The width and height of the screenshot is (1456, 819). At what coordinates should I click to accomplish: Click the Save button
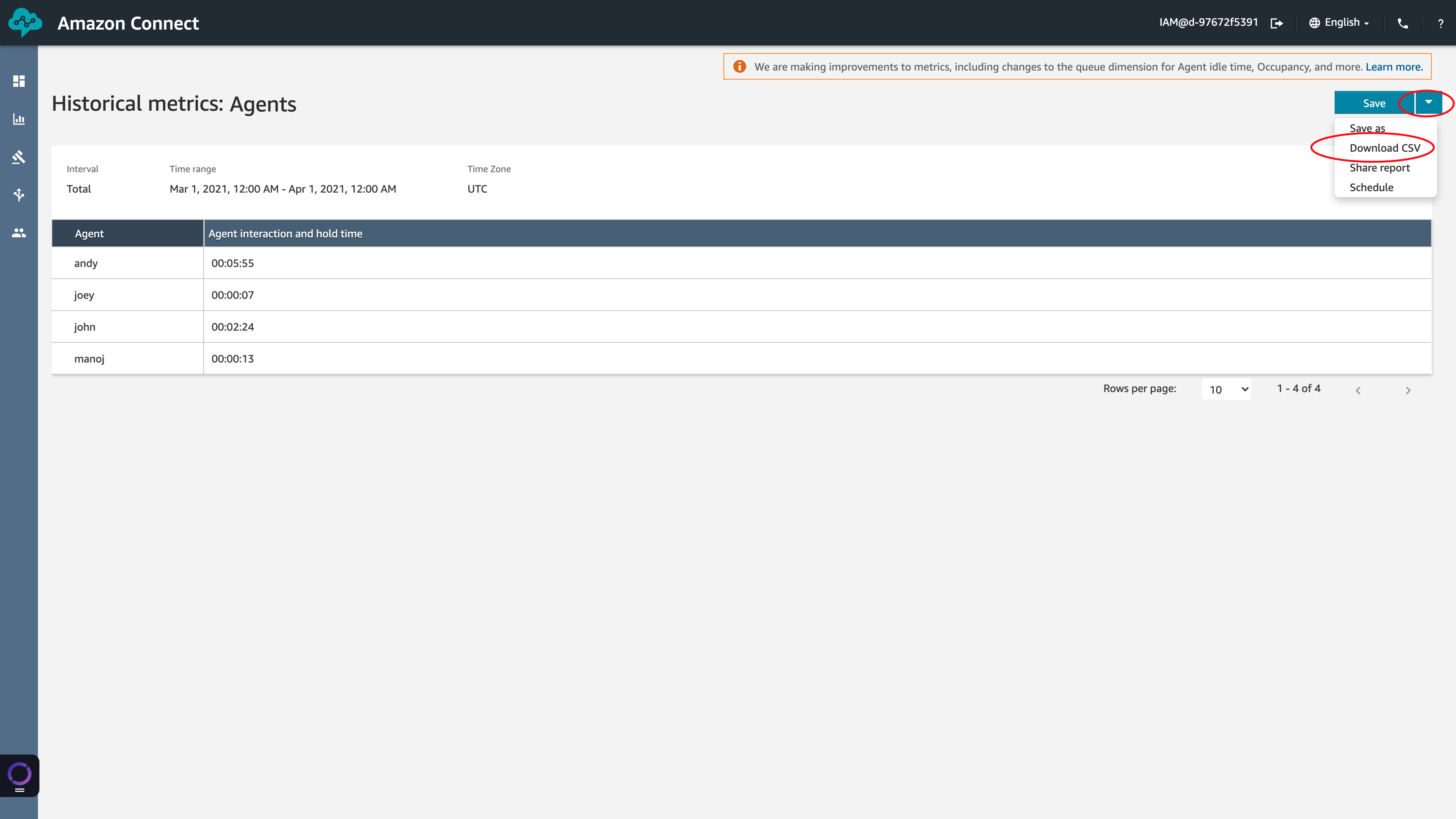click(1374, 103)
